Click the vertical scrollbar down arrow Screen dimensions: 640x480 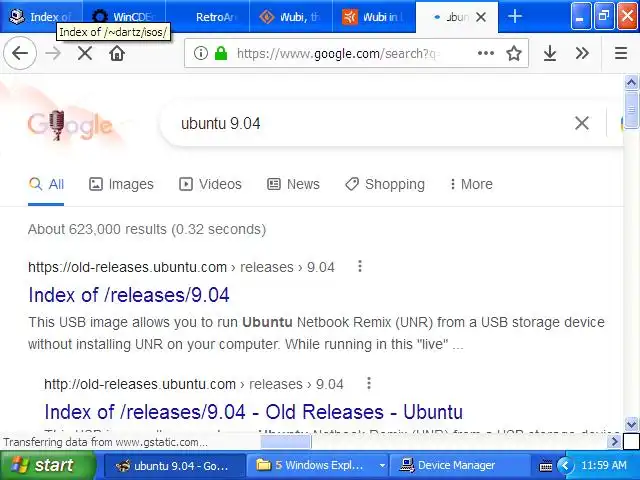point(631,424)
